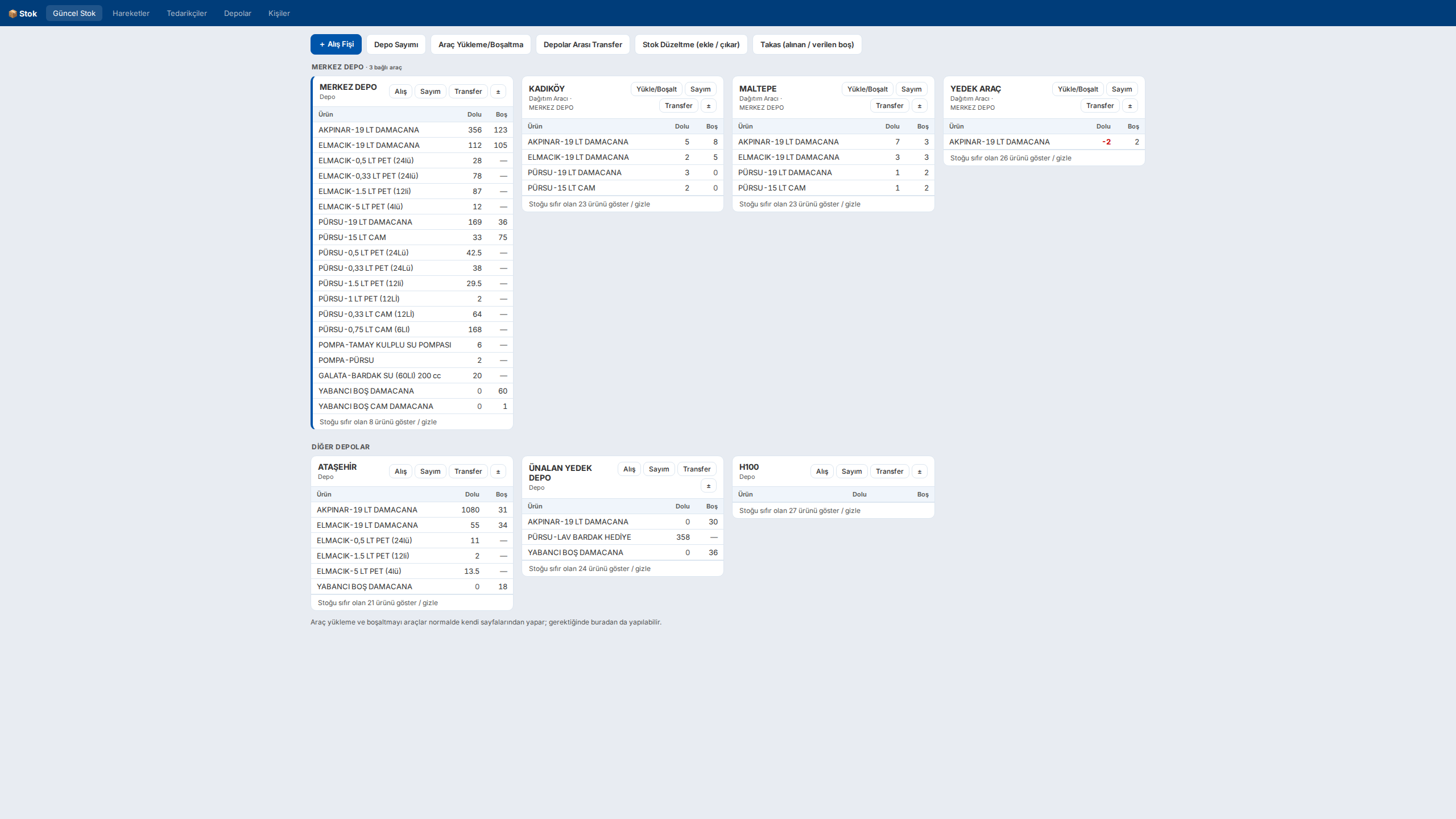Show YEDEK ARAÇ's 26 zero-stock products
The image size is (1456, 819).
click(x=1011, y=158)
